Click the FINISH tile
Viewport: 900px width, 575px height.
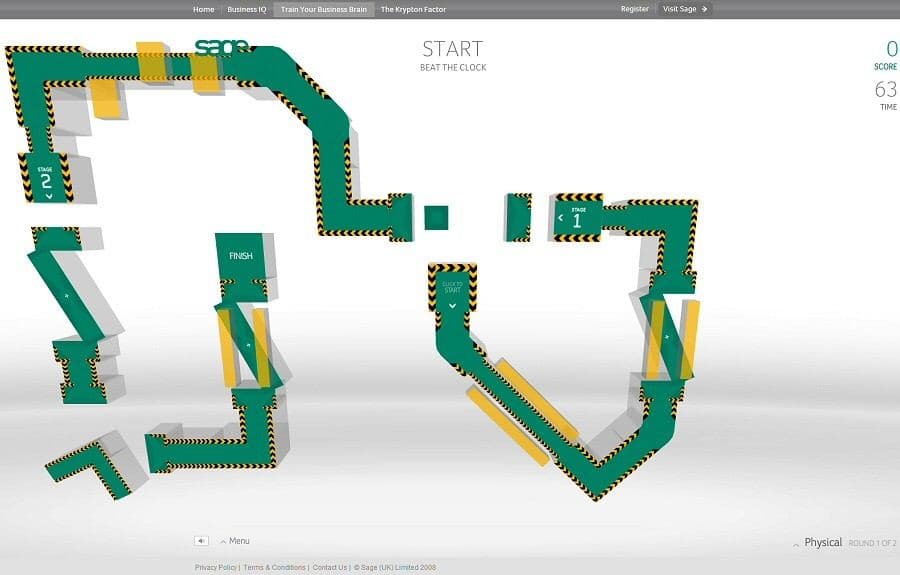tap(240, 256)
